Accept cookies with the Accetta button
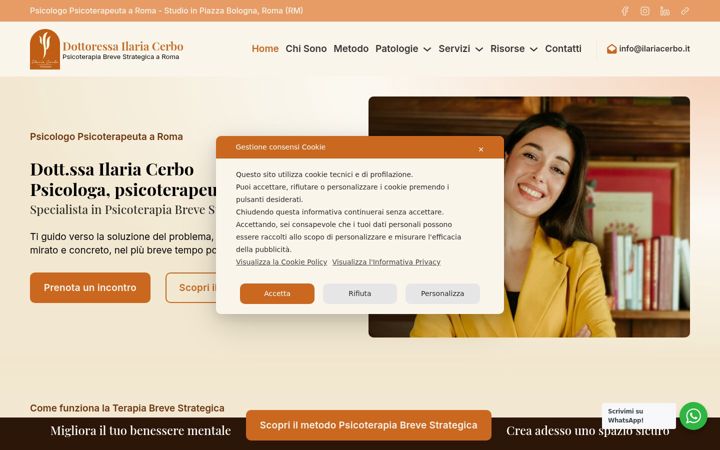This screenshot has height=450, width=720. (277, 293)
